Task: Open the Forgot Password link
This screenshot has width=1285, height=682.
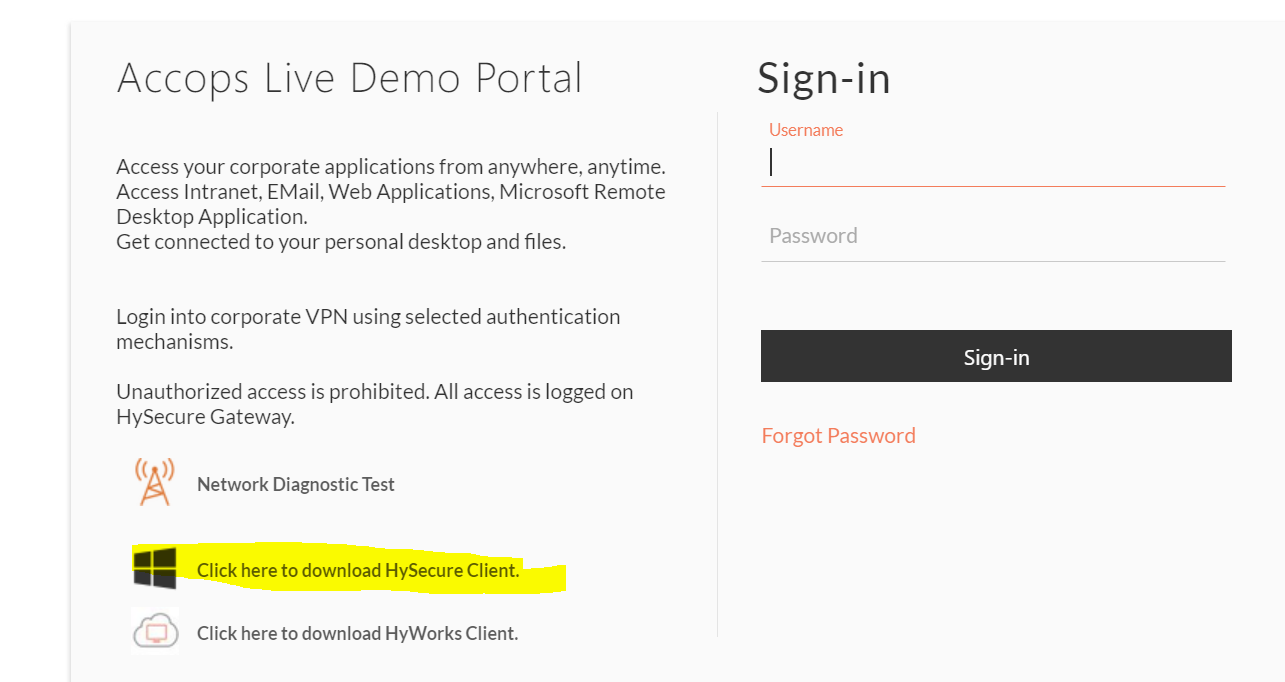Action: point(838,435)
